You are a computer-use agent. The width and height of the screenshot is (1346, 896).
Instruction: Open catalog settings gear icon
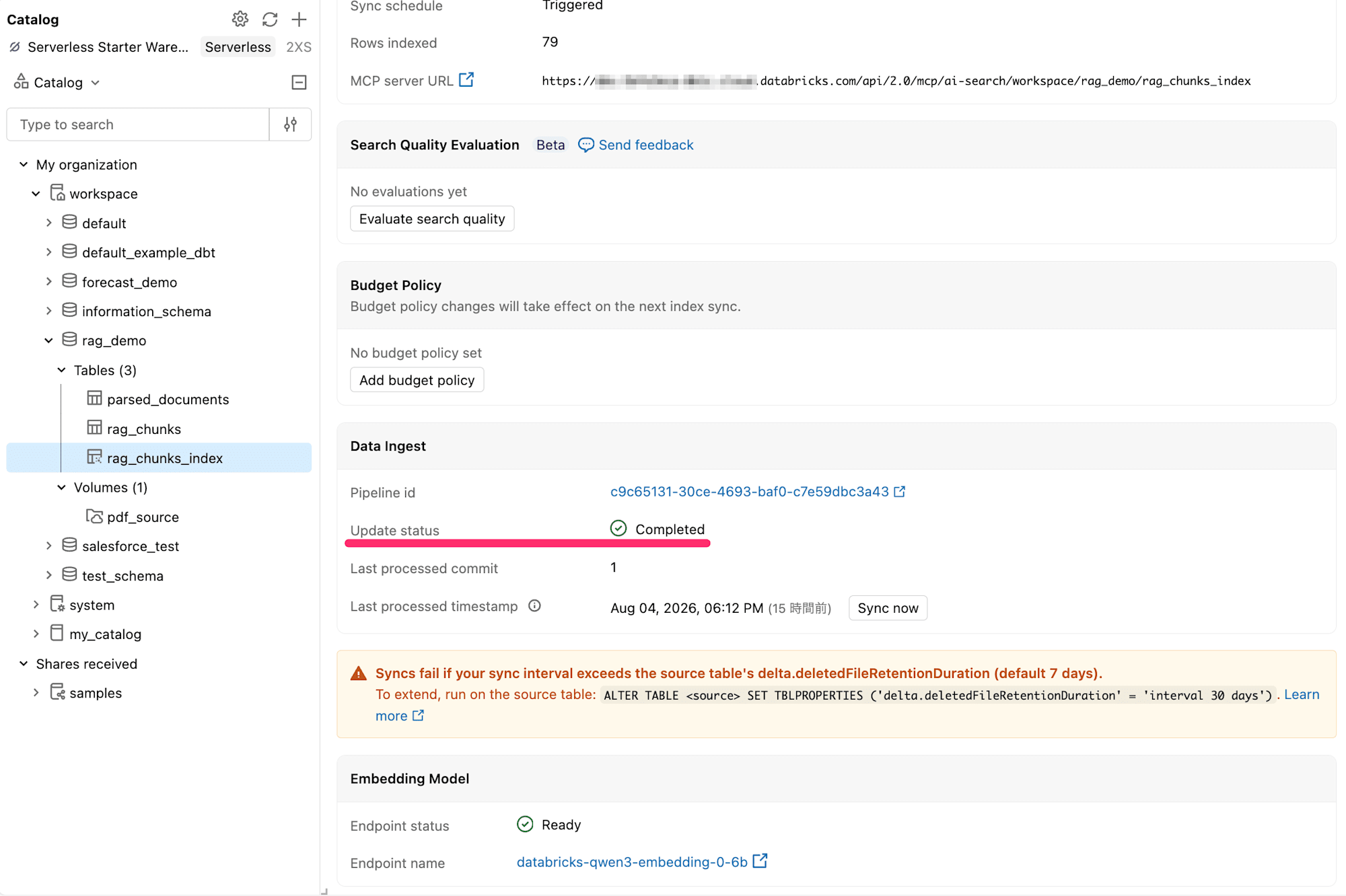(x=240, y=20)
